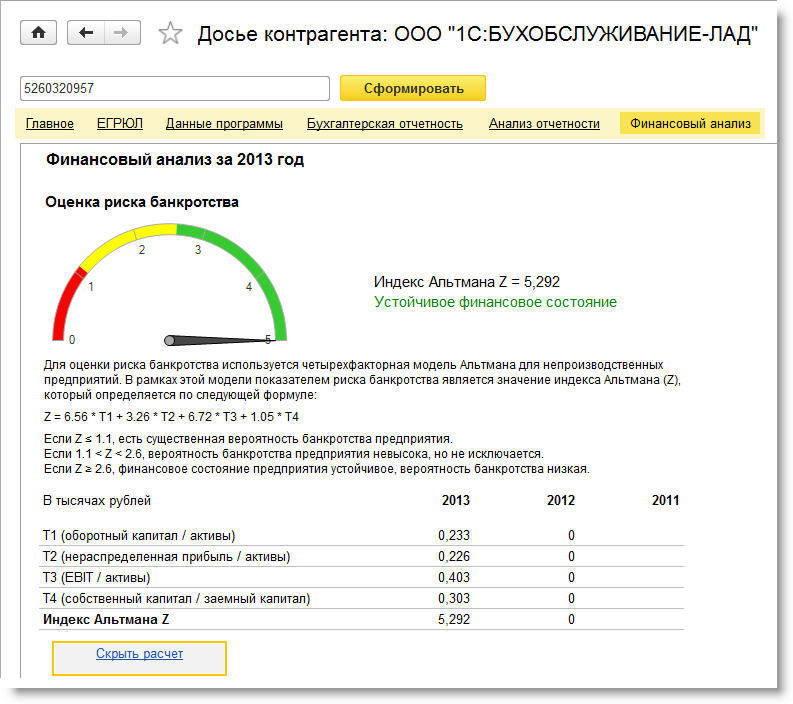Open the Данные программы tab
Viewport: 793px width, 704px height.
click(x=224, y=124)
